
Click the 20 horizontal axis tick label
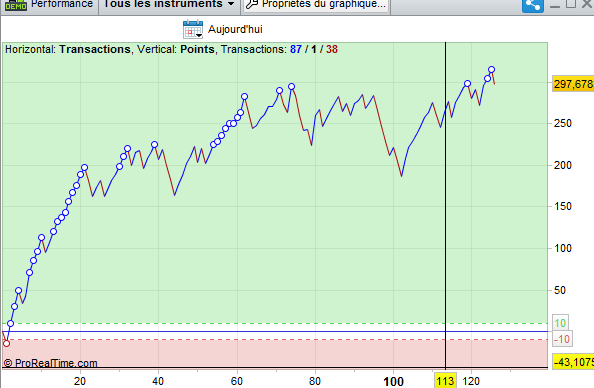(x=80, y=381)
